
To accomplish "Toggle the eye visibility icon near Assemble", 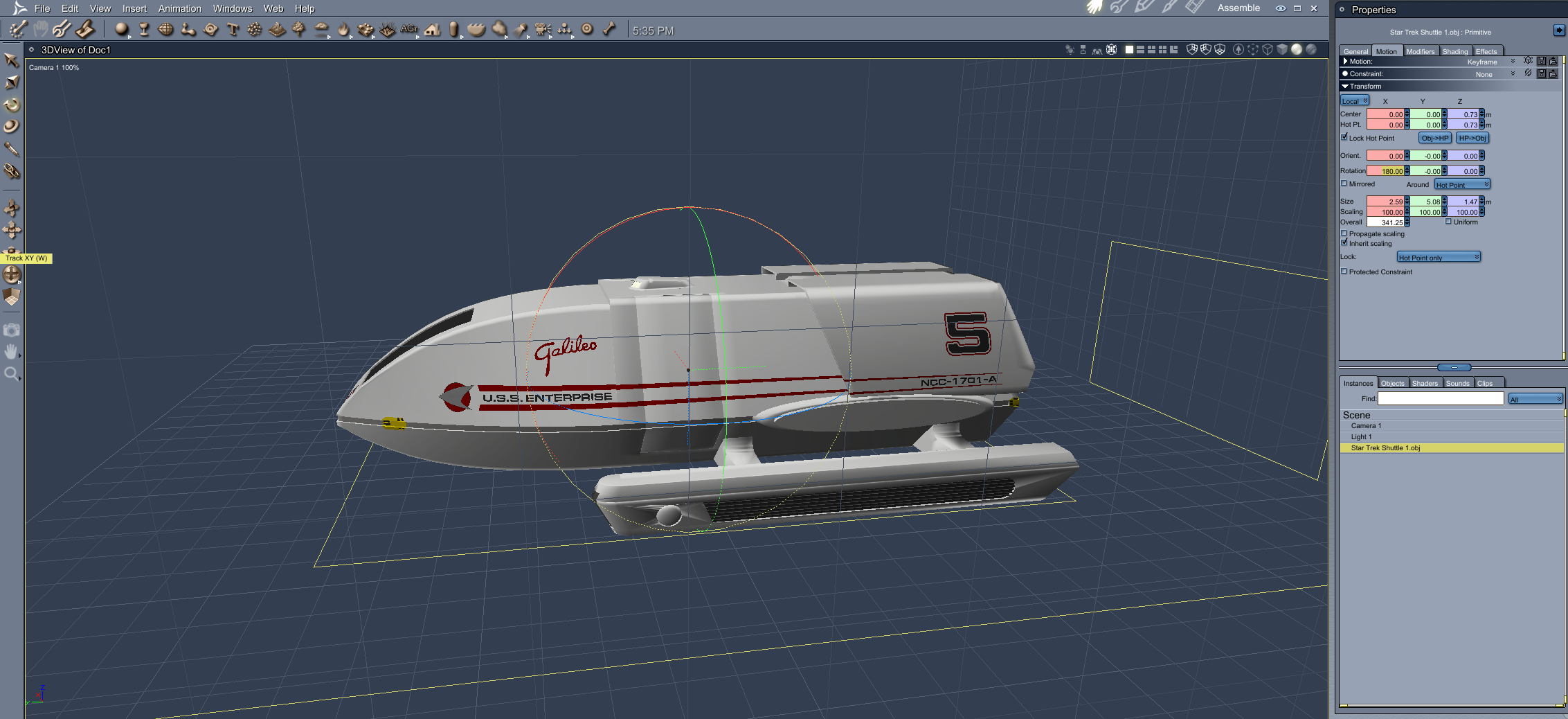I will click(x=1281, y=8).
